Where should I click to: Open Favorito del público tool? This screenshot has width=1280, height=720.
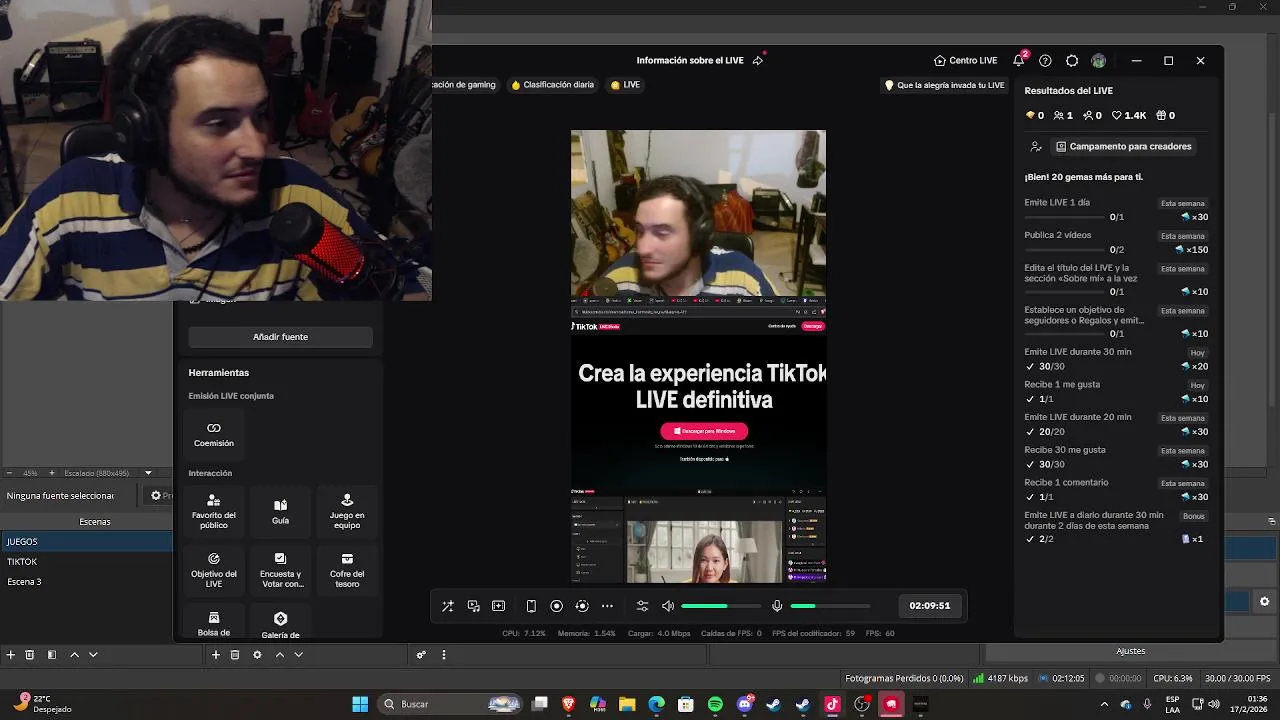tap(214, 511)
